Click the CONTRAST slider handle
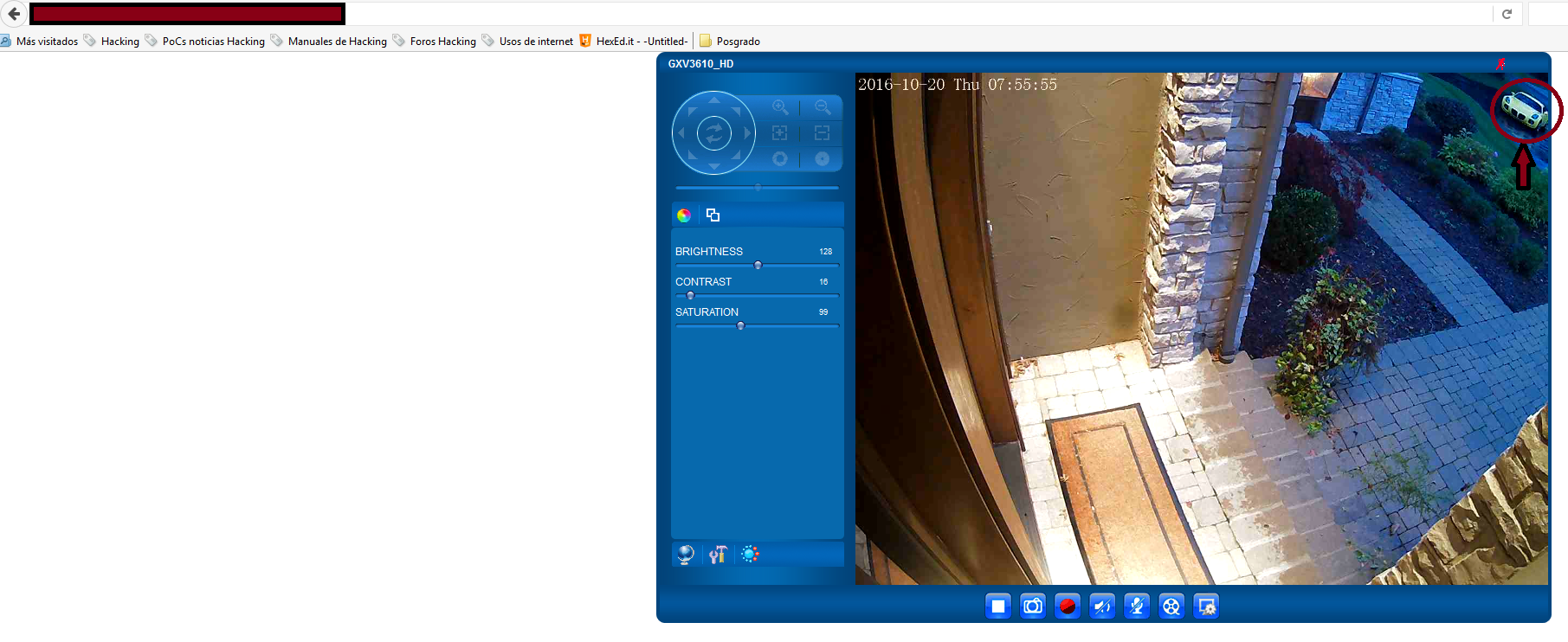The width and height of the screenshot is (1568, 642). coord(690,296)
